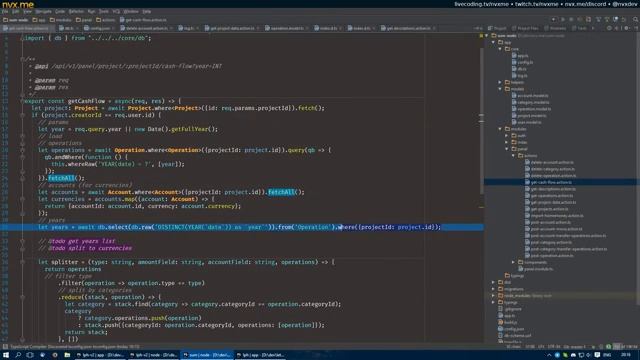
Task: Open db-schema.sql in the project tree
Action: coord(515,336)
